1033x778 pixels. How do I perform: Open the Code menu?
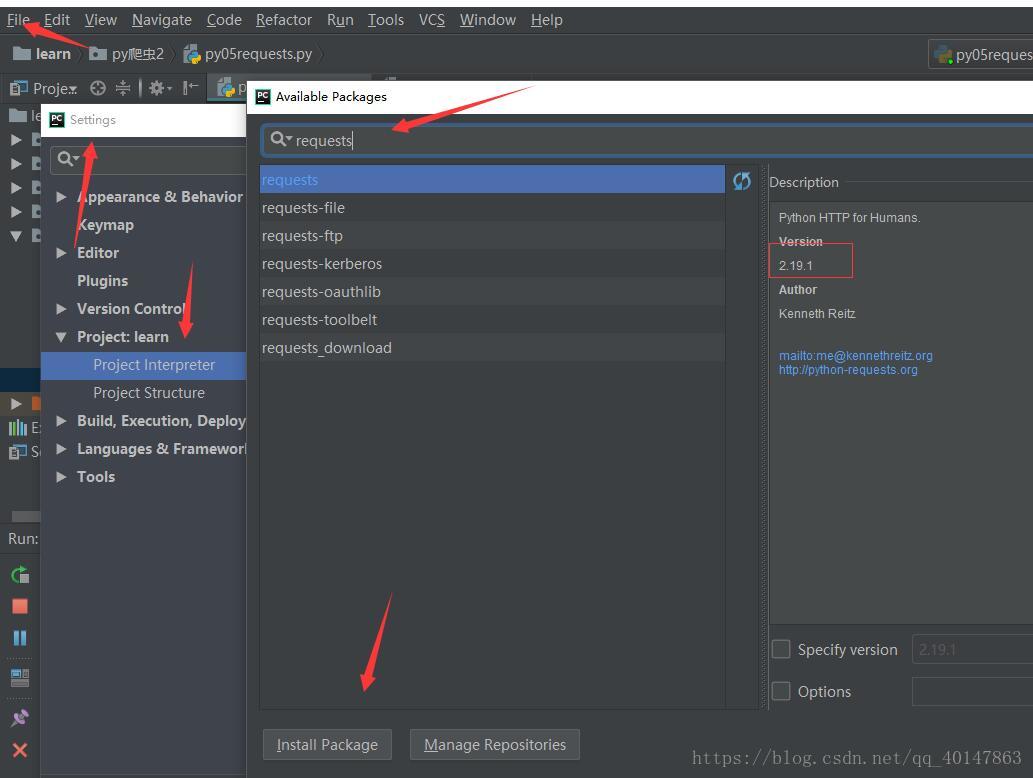tap(224, 20)
